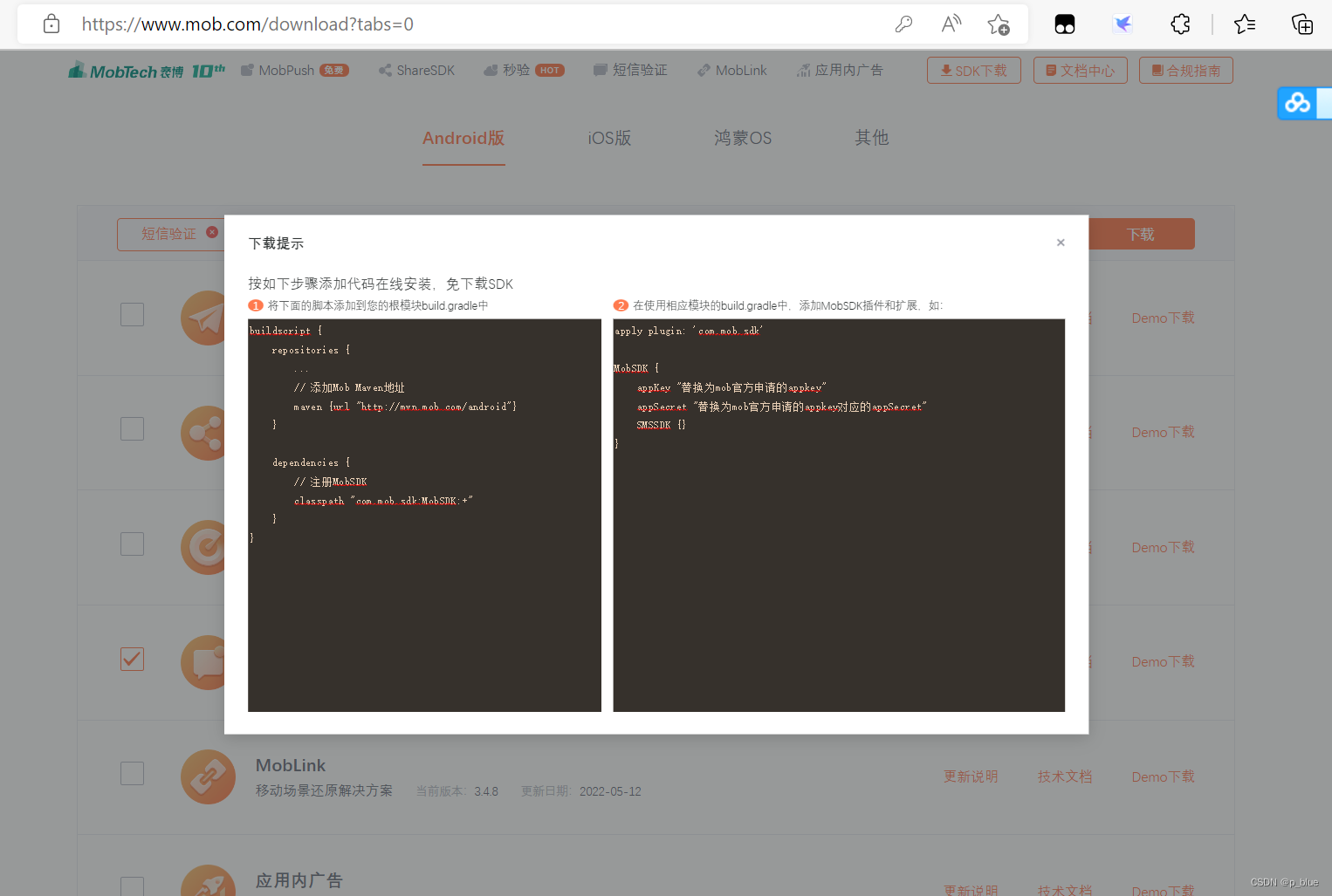
Task: Click the paper-plane MobPush product icon
Action: click(203, 318)
